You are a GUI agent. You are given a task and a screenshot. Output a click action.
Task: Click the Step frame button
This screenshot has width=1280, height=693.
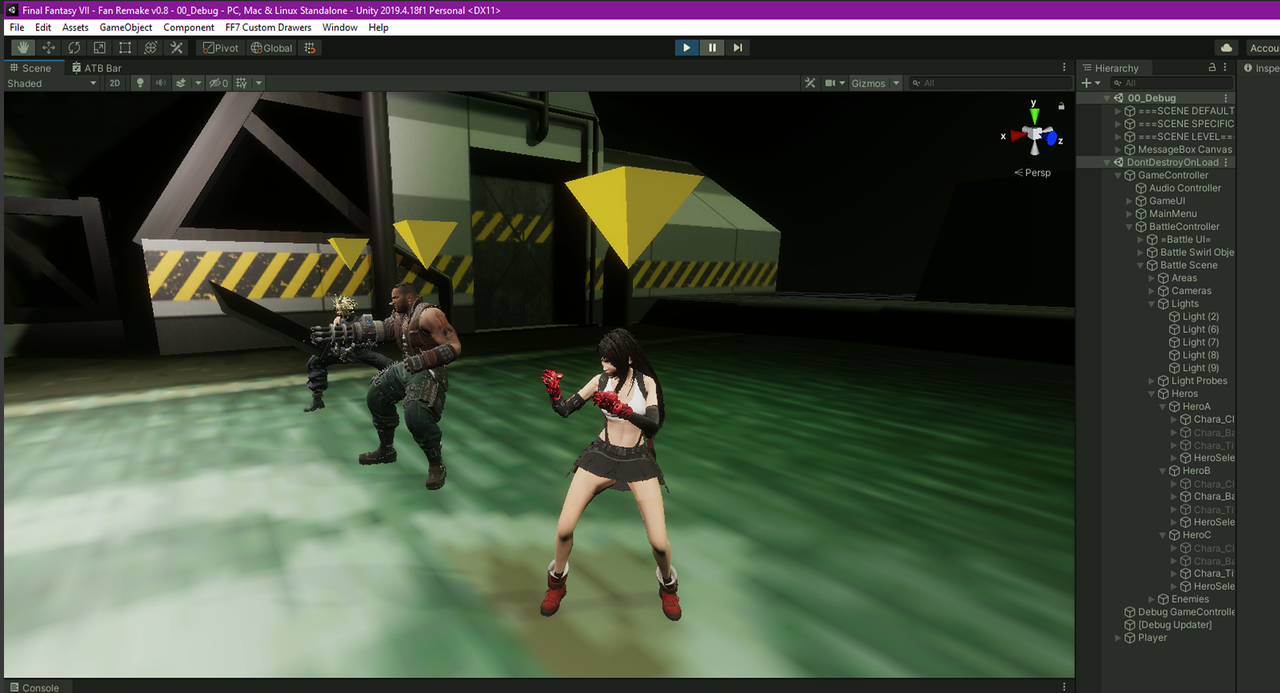(737, 47)
